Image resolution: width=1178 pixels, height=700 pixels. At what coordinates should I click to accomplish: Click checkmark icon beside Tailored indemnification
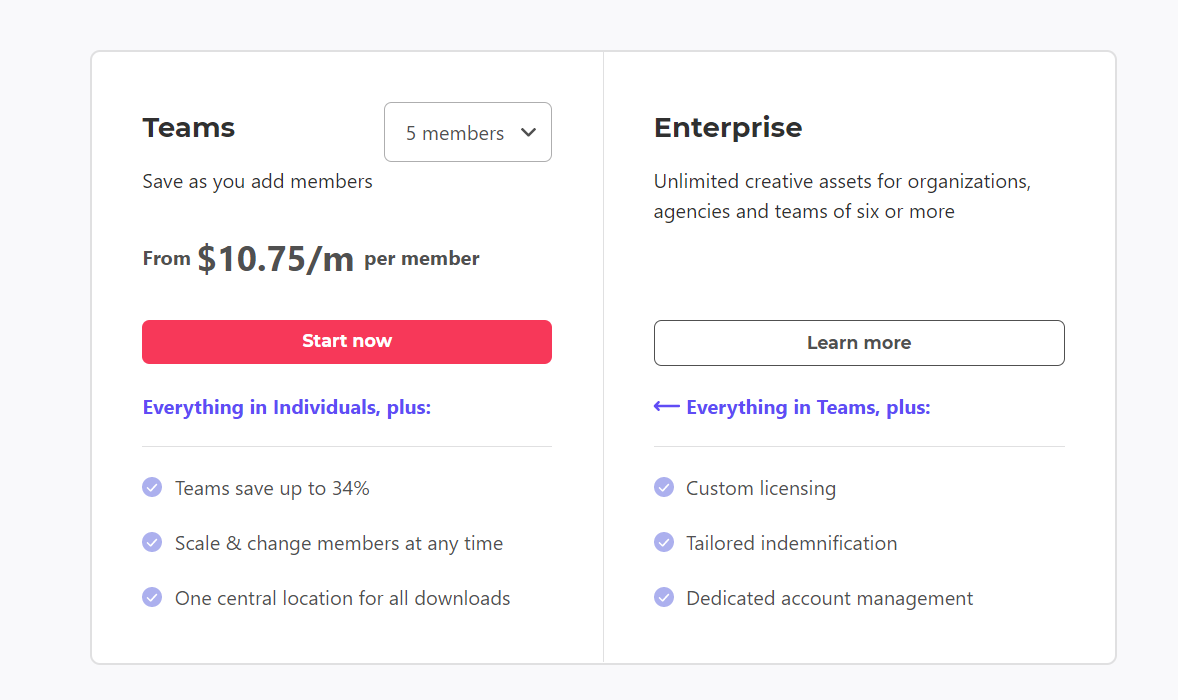pyautogui.click(x=663, y=542)
